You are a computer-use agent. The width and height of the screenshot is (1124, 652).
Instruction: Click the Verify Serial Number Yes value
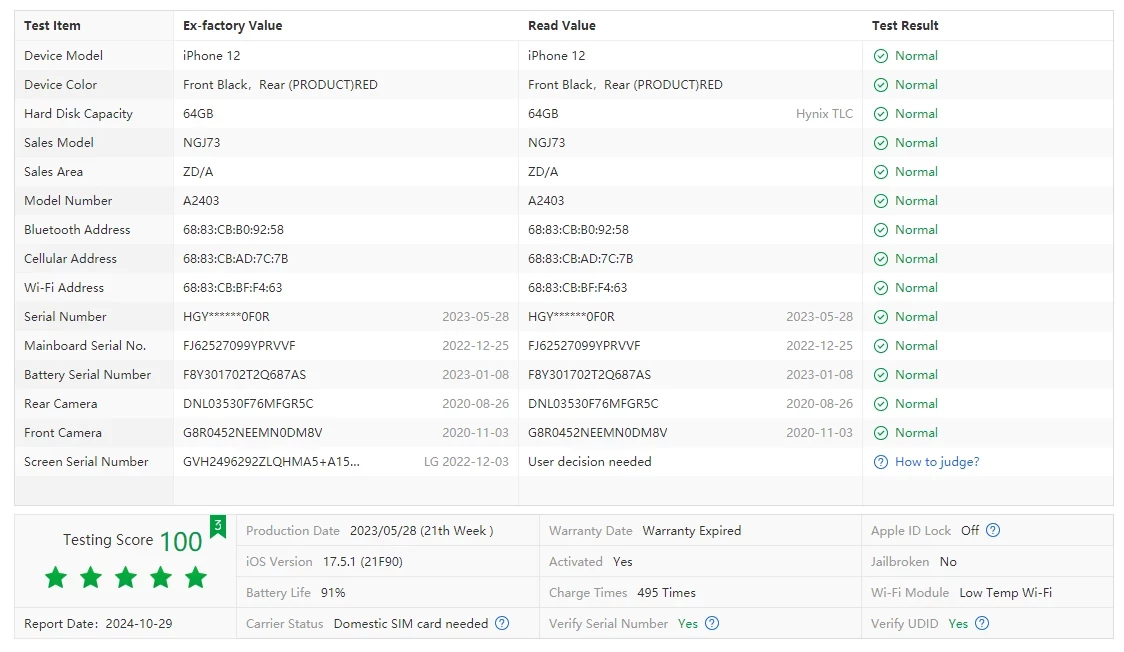[x=687, y=624]
